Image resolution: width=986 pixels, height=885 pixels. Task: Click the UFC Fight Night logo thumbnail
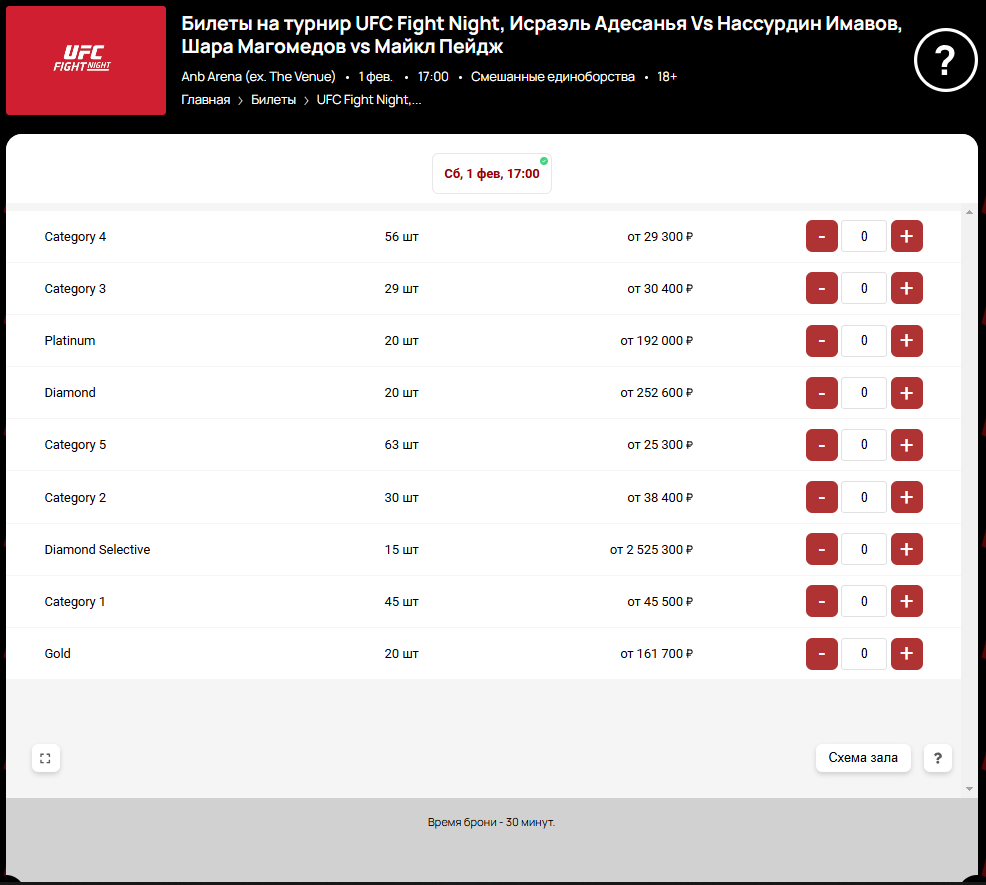86,60
